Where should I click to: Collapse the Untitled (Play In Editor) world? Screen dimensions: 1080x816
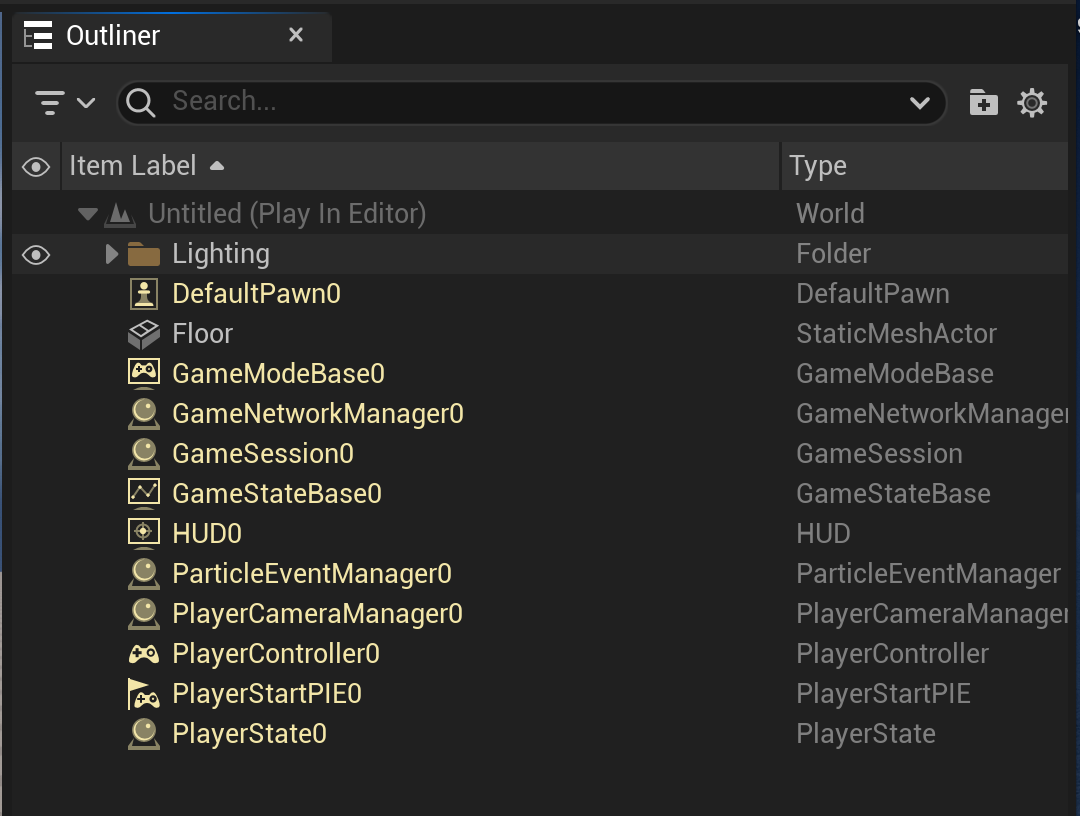click(x=87, y=213)
